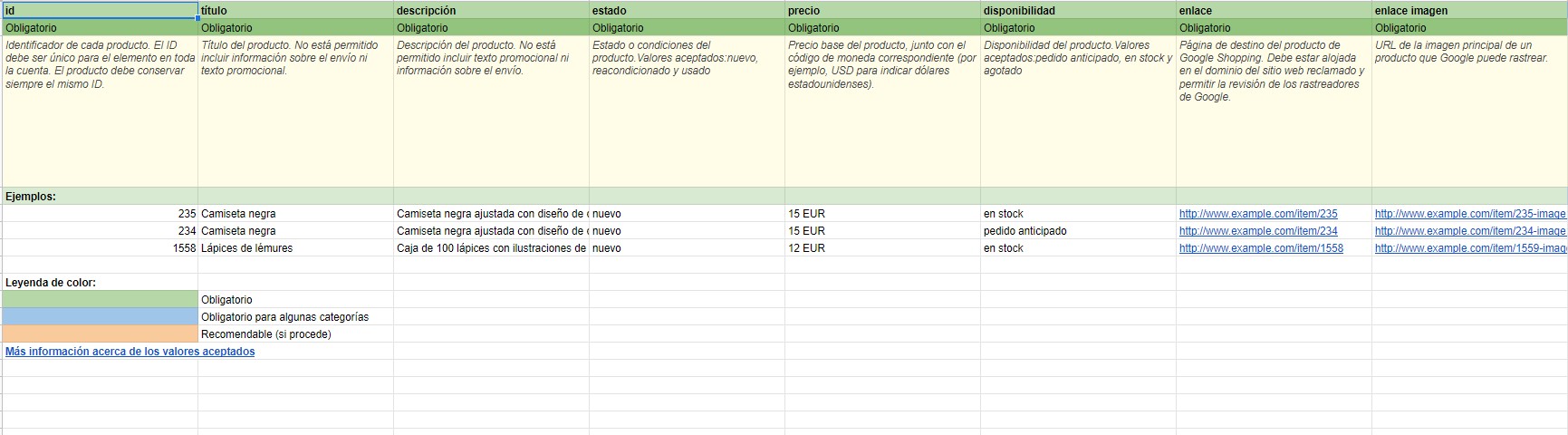Select the orange 'Recomendable' legend swatch
The image size is (1568, 435).
pos(100,334)
